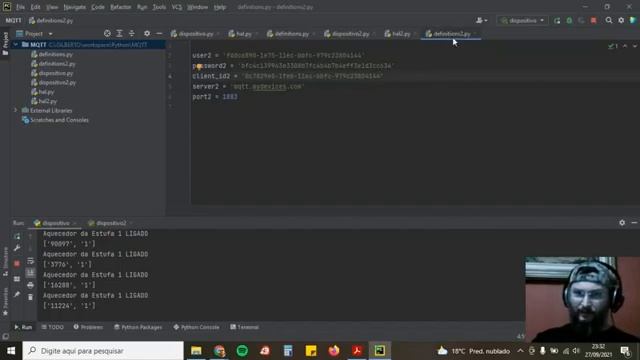Stop process with Run panel red button
This screenshot has width=640, height=360.
click(17, 264)
